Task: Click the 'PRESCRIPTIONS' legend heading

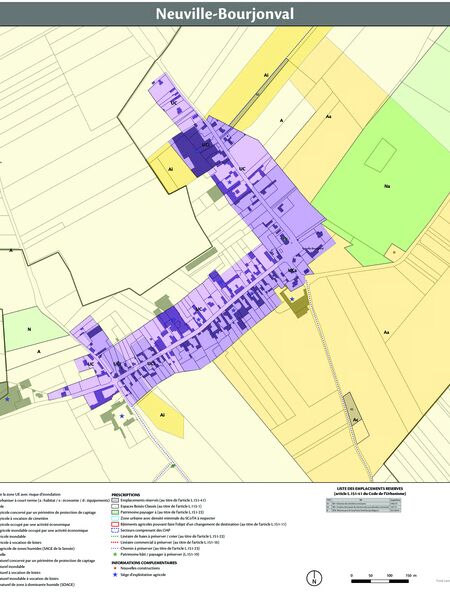Action: [126, 495]
